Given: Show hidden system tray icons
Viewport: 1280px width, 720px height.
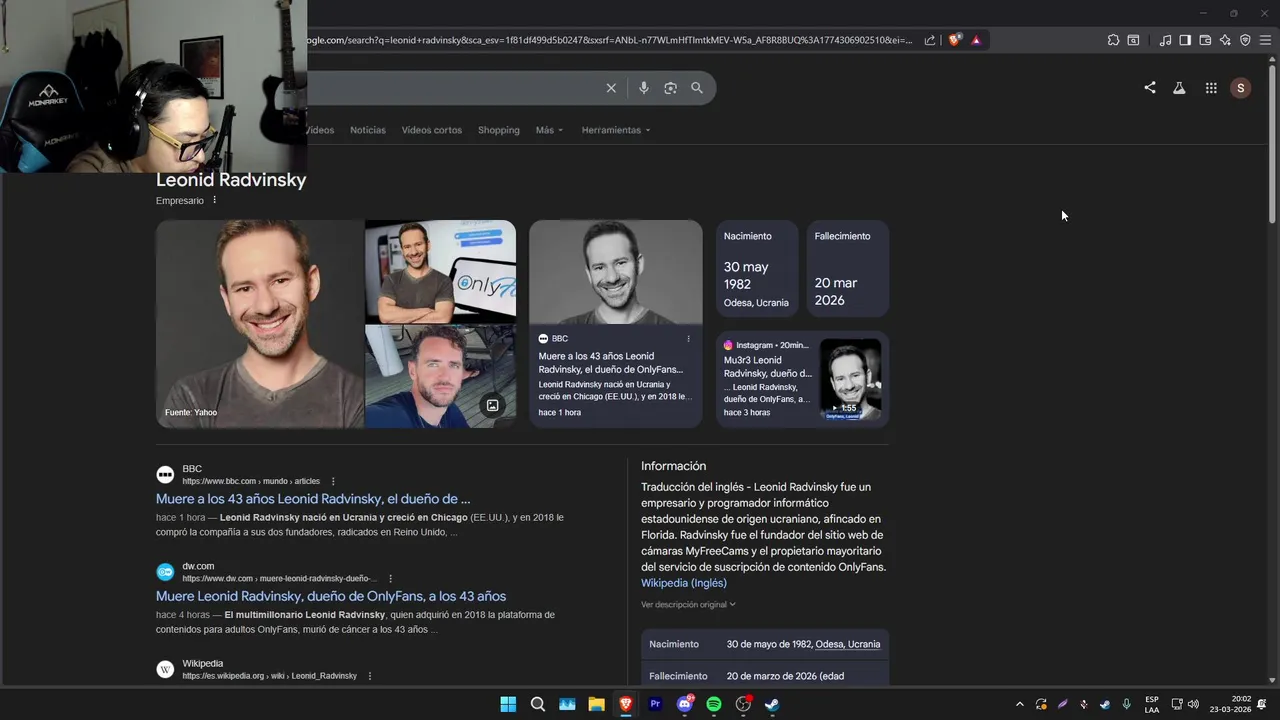Looking at the screenshot, I should pyautogui.click(x=1019, y=704).
